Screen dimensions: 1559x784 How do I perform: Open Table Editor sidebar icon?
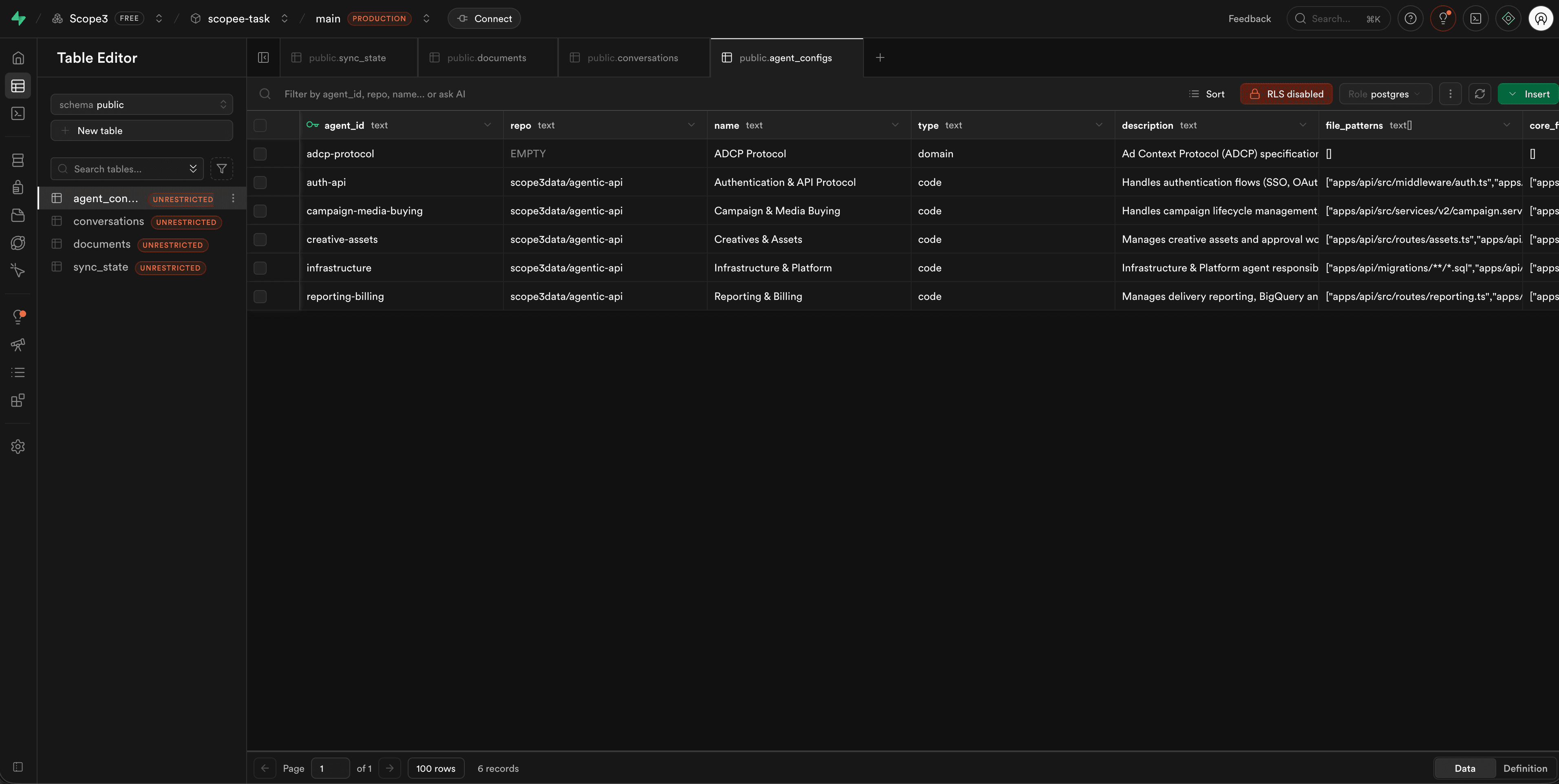click(x=18, y=86)
